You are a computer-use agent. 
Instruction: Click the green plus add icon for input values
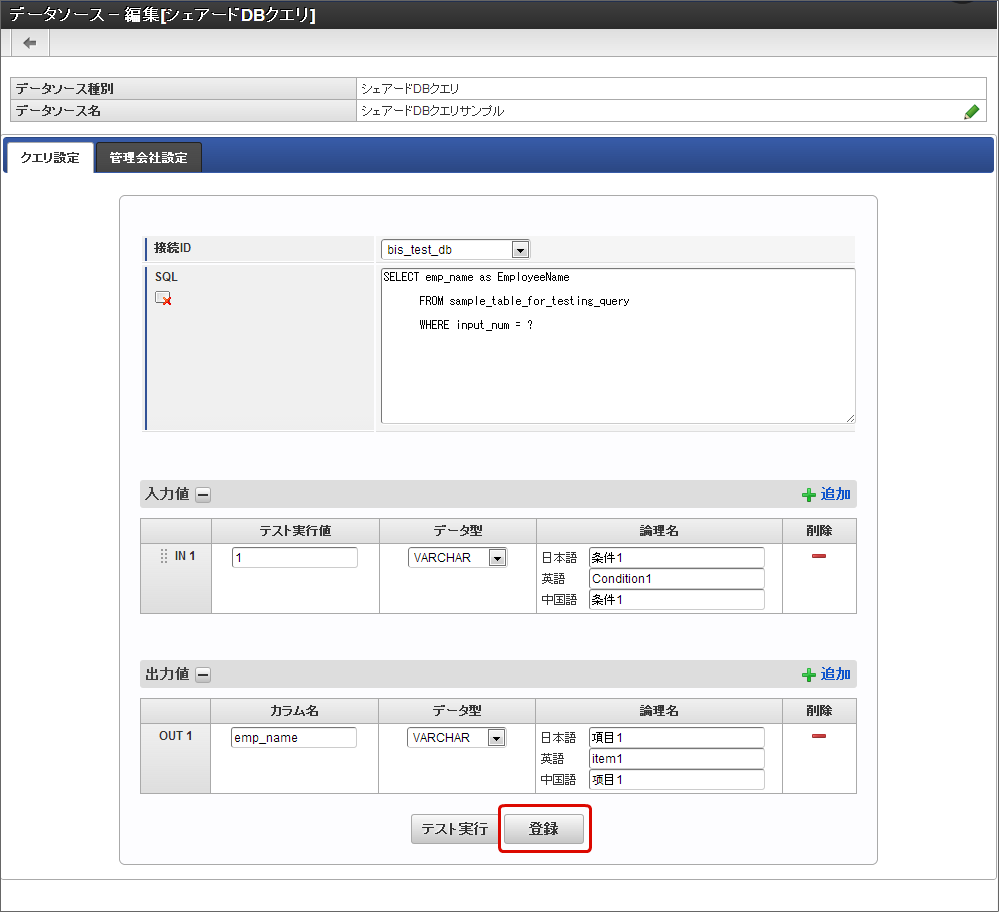pyautogui.click(x=809, y=495)
